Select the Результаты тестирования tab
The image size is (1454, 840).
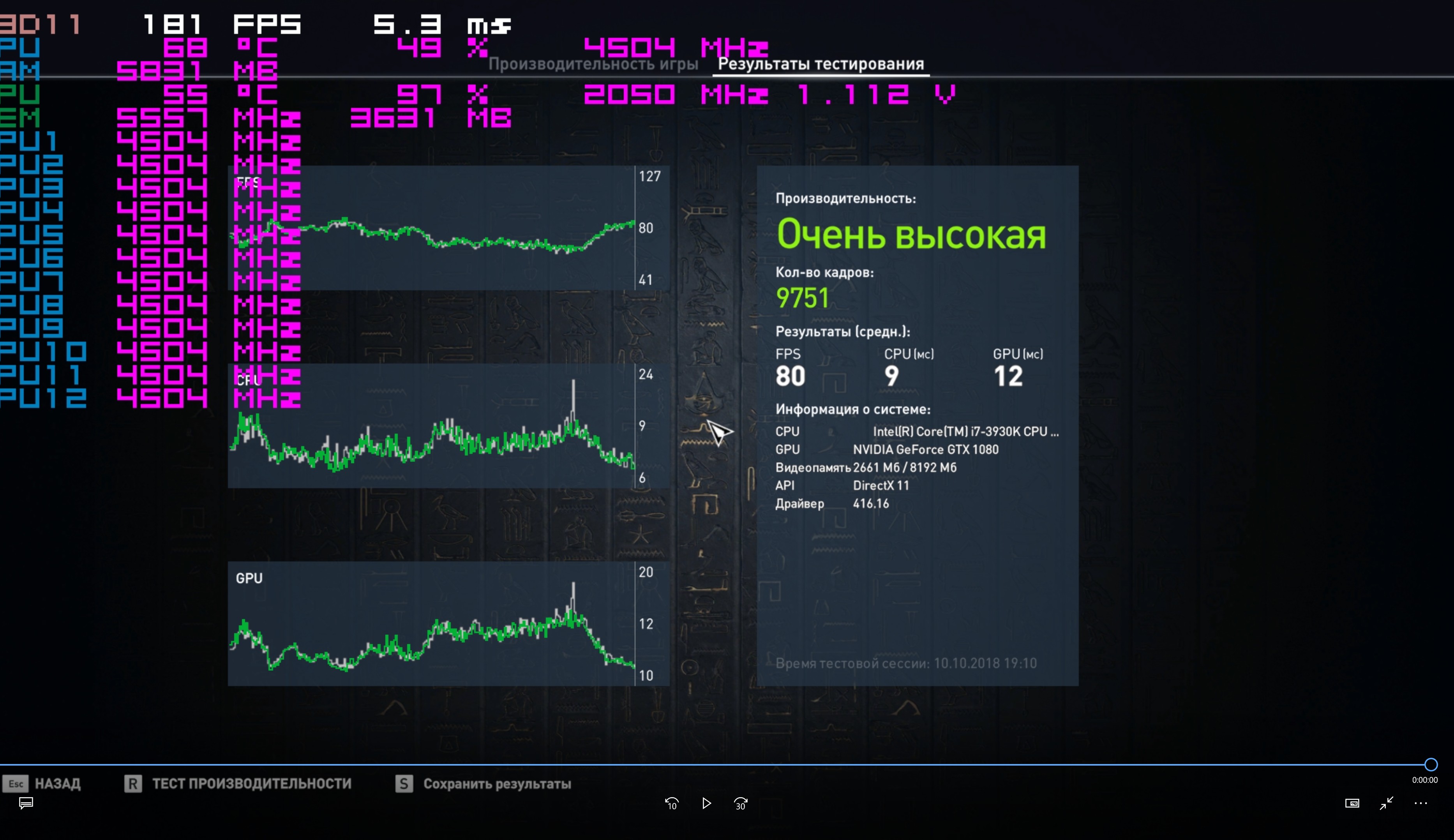point(820,64)
